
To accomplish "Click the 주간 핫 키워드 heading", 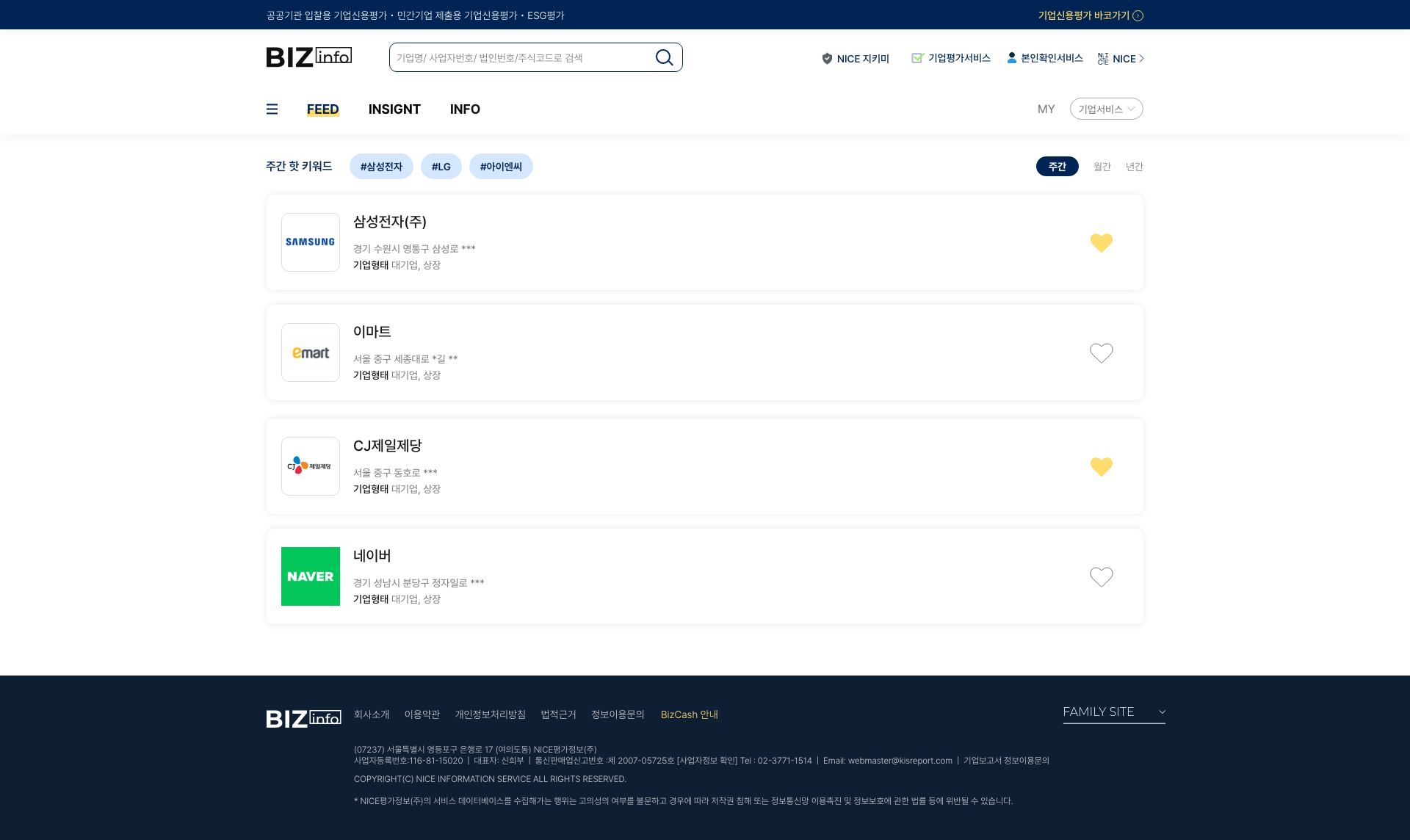I will coord(299,167).
